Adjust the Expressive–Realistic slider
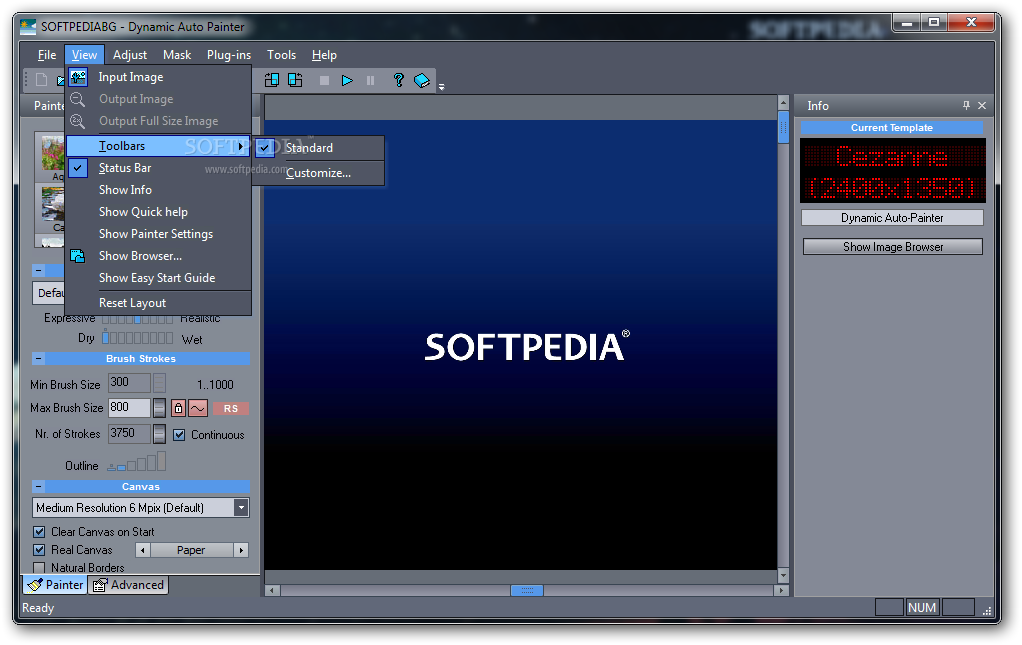The width and height of the screenshot is (1022, 645). (x=138, y=319)
